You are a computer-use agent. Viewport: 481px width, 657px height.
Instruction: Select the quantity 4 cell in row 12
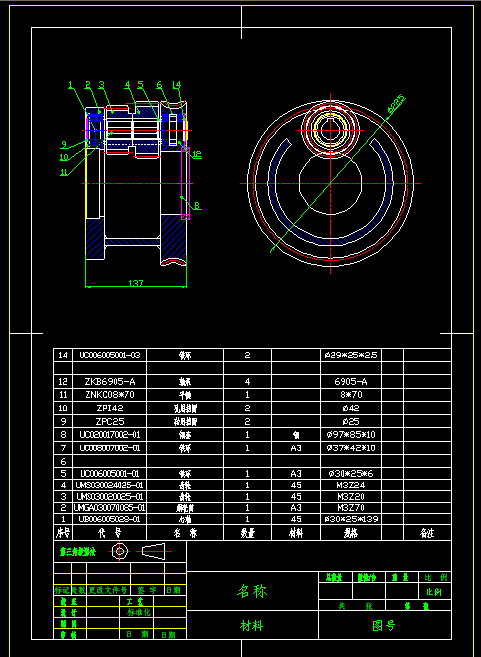(x=247, y=382)
